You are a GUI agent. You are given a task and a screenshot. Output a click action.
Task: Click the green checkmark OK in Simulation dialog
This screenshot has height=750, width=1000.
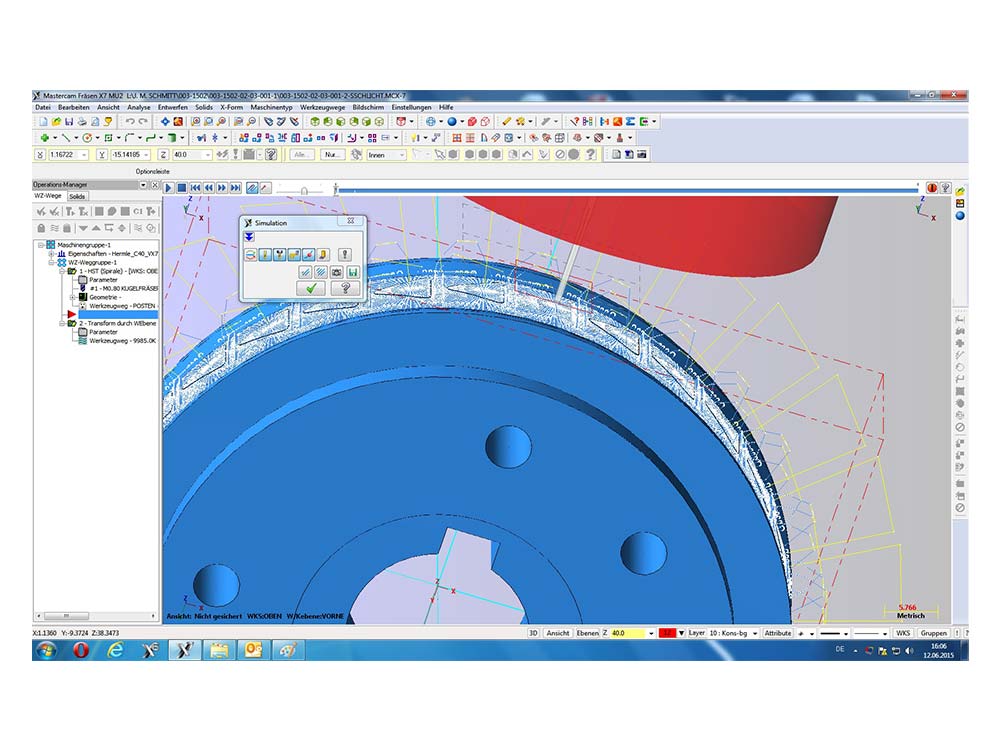pos(311,288)
